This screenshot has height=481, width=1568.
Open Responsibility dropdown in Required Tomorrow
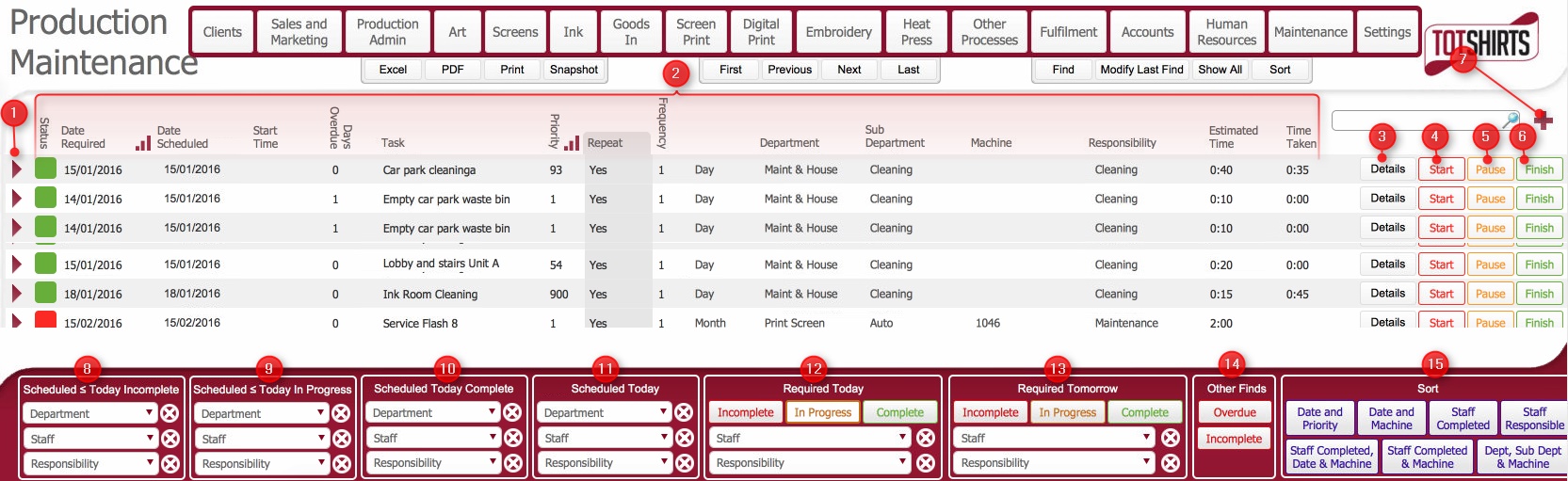1055,463
